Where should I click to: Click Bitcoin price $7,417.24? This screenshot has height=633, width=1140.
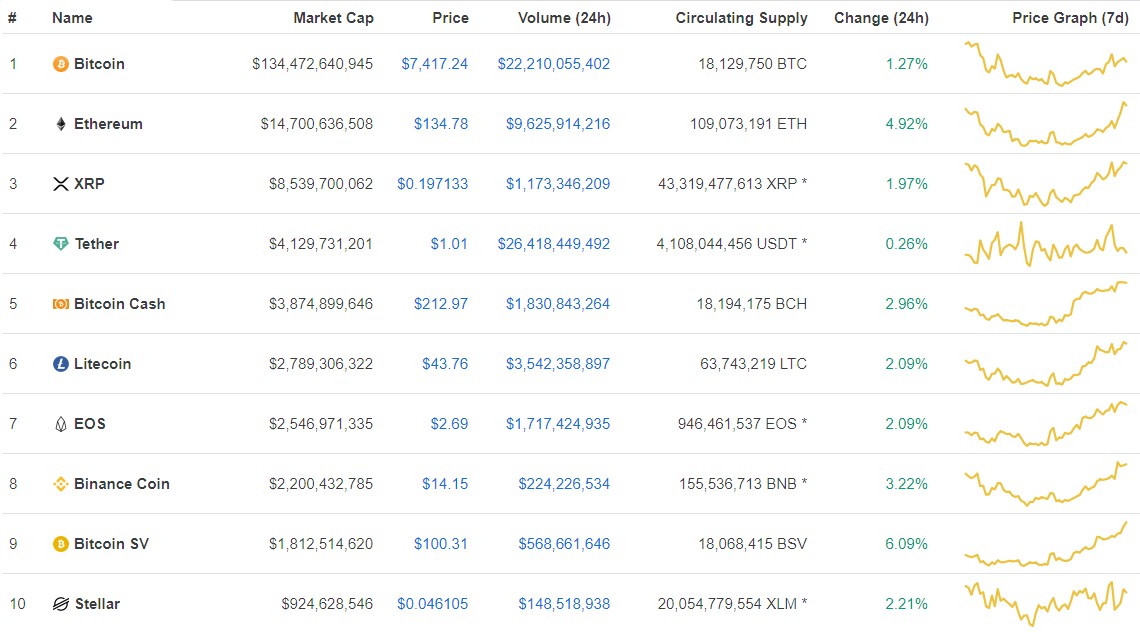435,64
